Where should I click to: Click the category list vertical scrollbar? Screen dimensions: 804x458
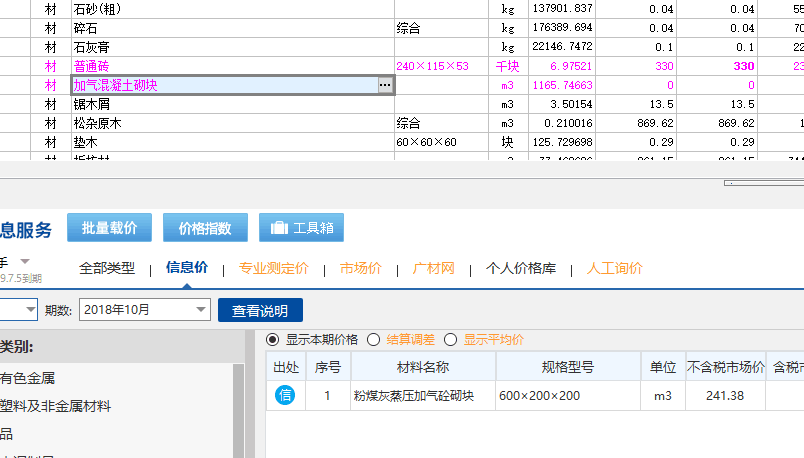[238, 410]
